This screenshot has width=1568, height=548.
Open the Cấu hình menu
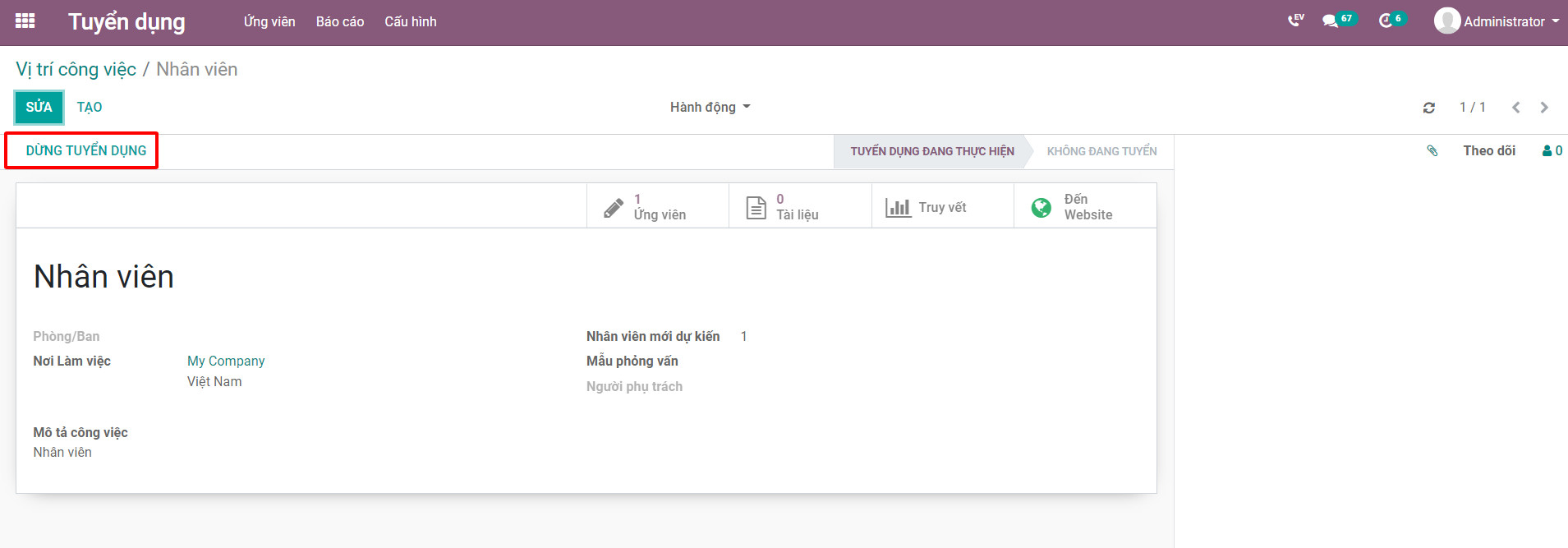[411, 21]
